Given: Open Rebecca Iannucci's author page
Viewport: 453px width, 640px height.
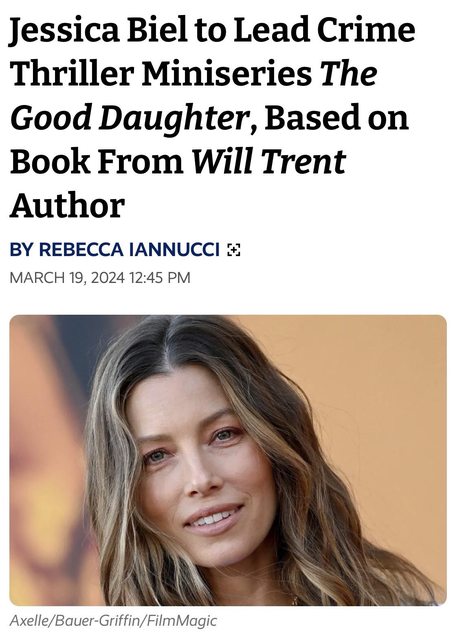Looking at the screenshot, I should 129,249.
